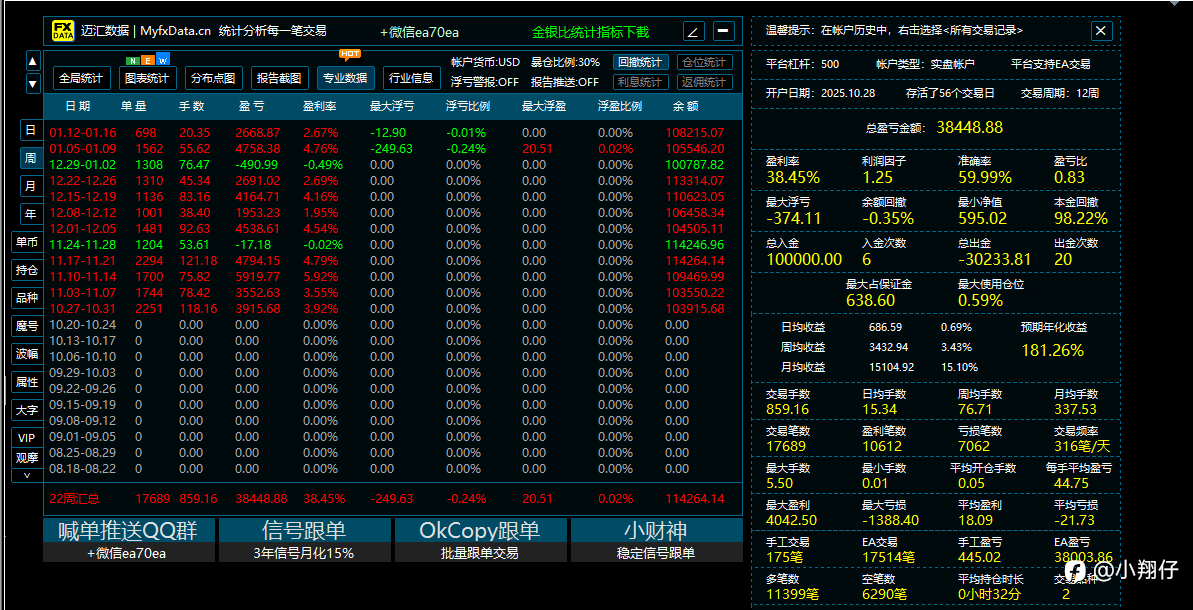Screen dimensions: 1193x610
Task: Click 爆仓比例 30% setting
Action: [x=565, y=62]
